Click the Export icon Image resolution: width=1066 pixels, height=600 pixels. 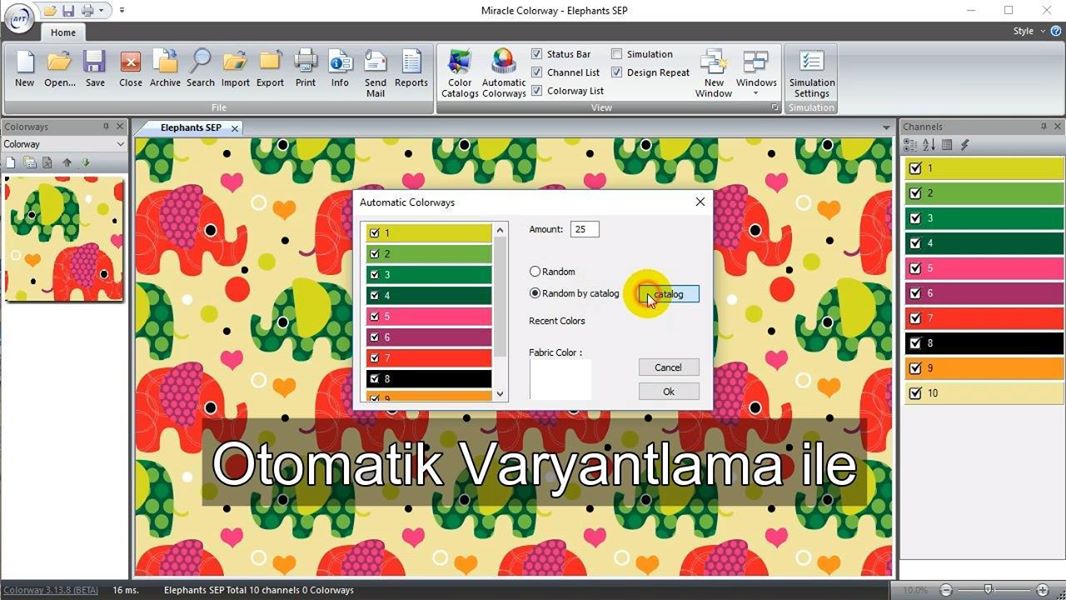click(x=270, y=69)
